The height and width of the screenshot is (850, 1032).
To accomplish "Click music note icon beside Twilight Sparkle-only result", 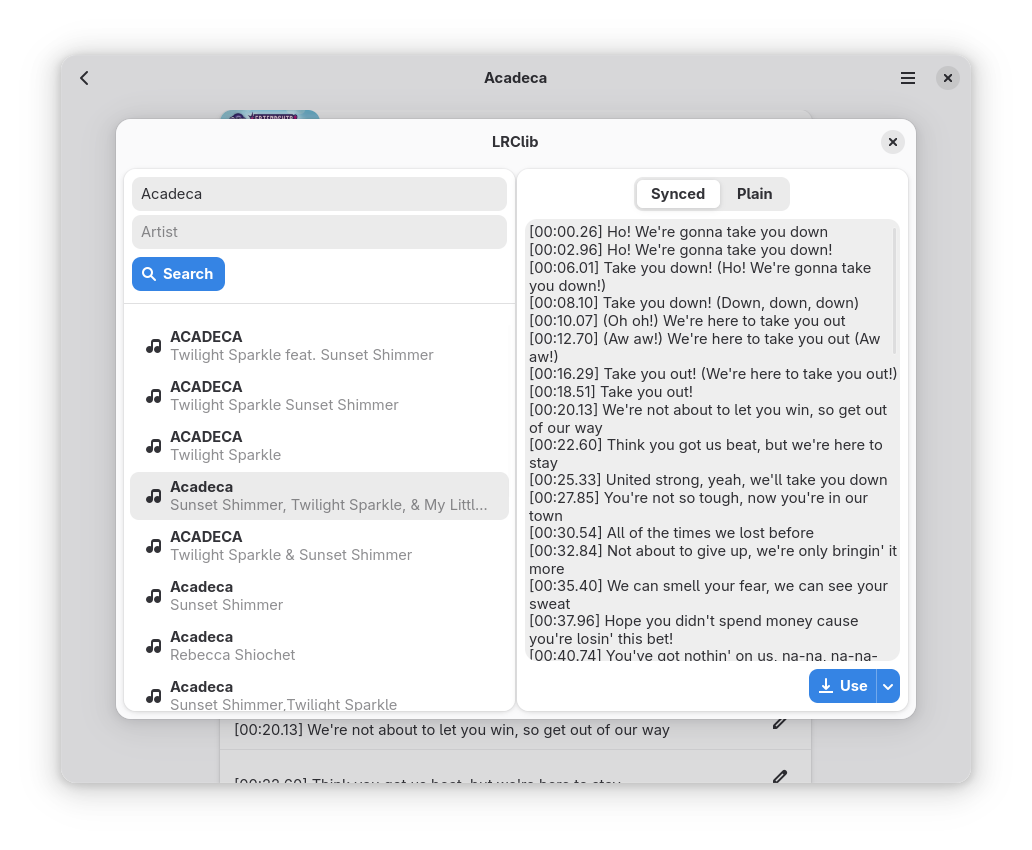I will [153, 446].
